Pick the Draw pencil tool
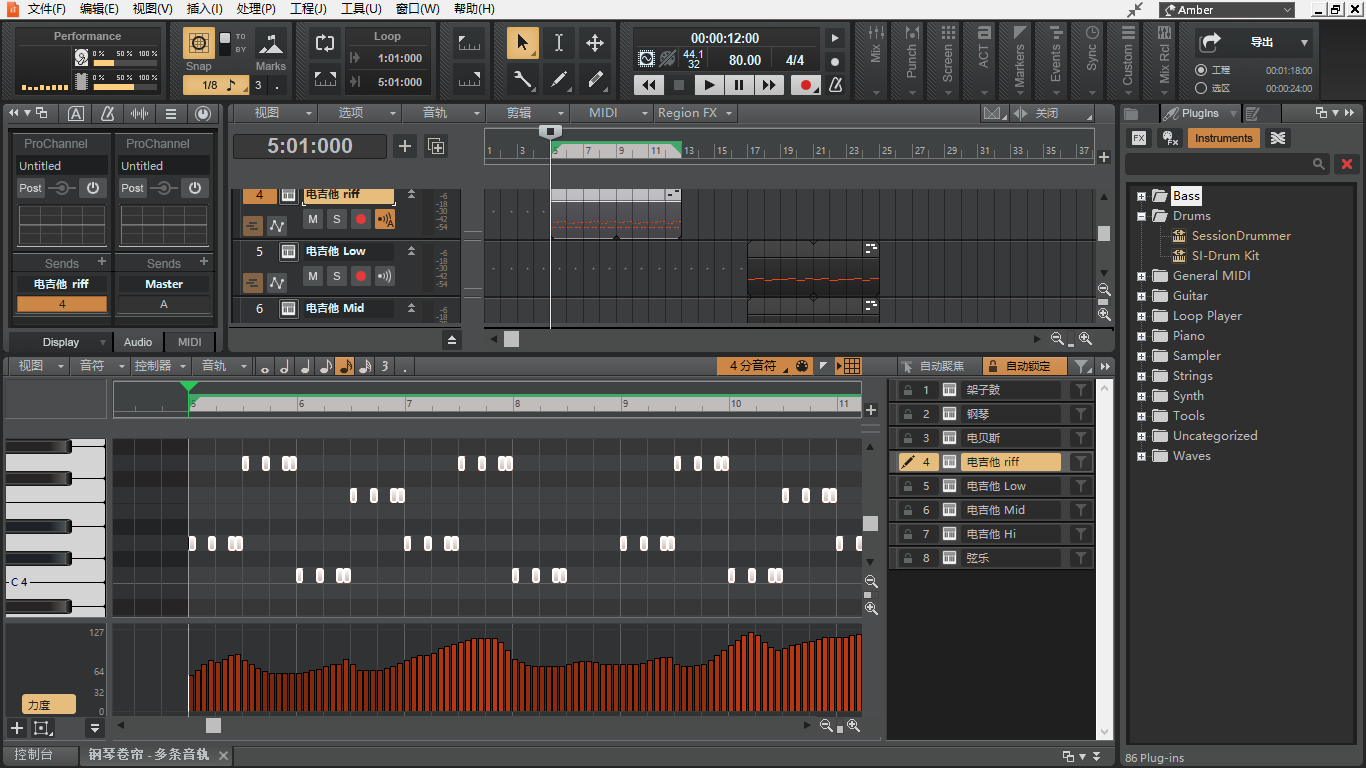Viewport: 1366px width, 768px height. pos(559,79)
